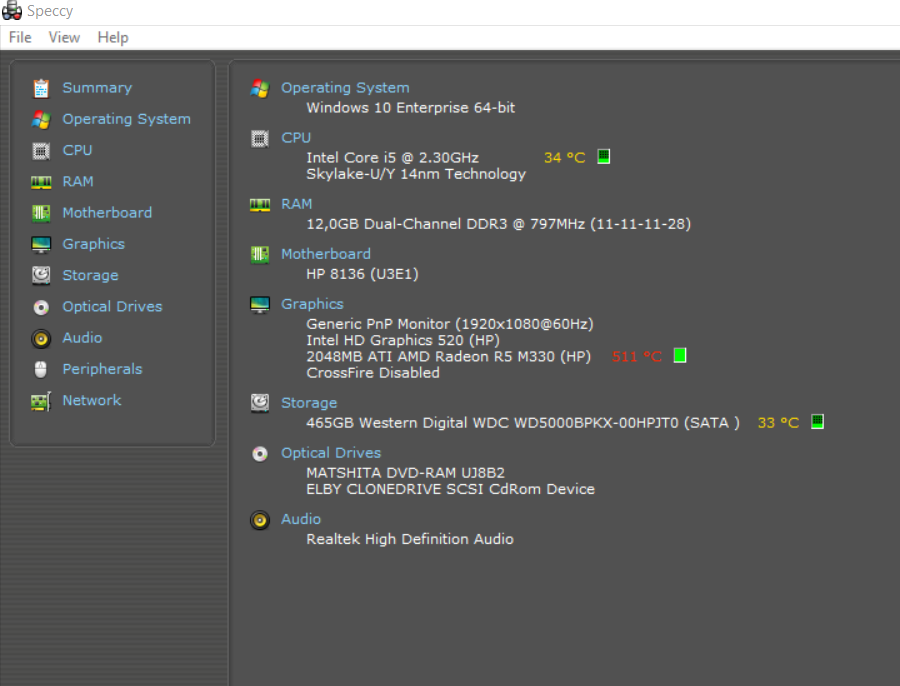This screenshot has width=900, height=686.
Task: Click the Graphics heading link in main panel
Action: pyautogui.click(x=312, y=304)
